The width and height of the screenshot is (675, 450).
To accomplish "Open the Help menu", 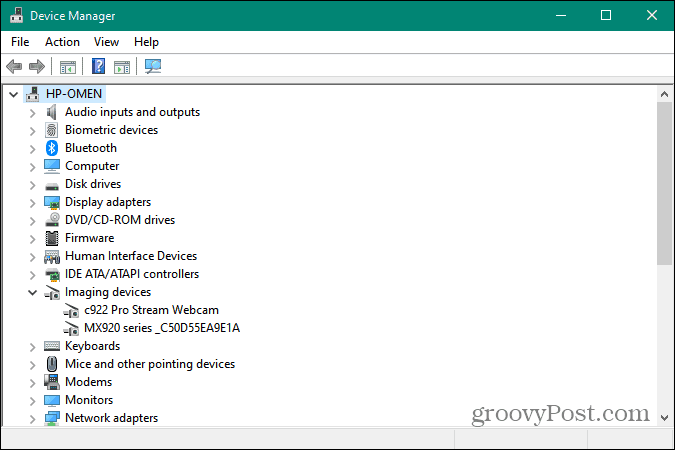I will (x=146, y=42).
